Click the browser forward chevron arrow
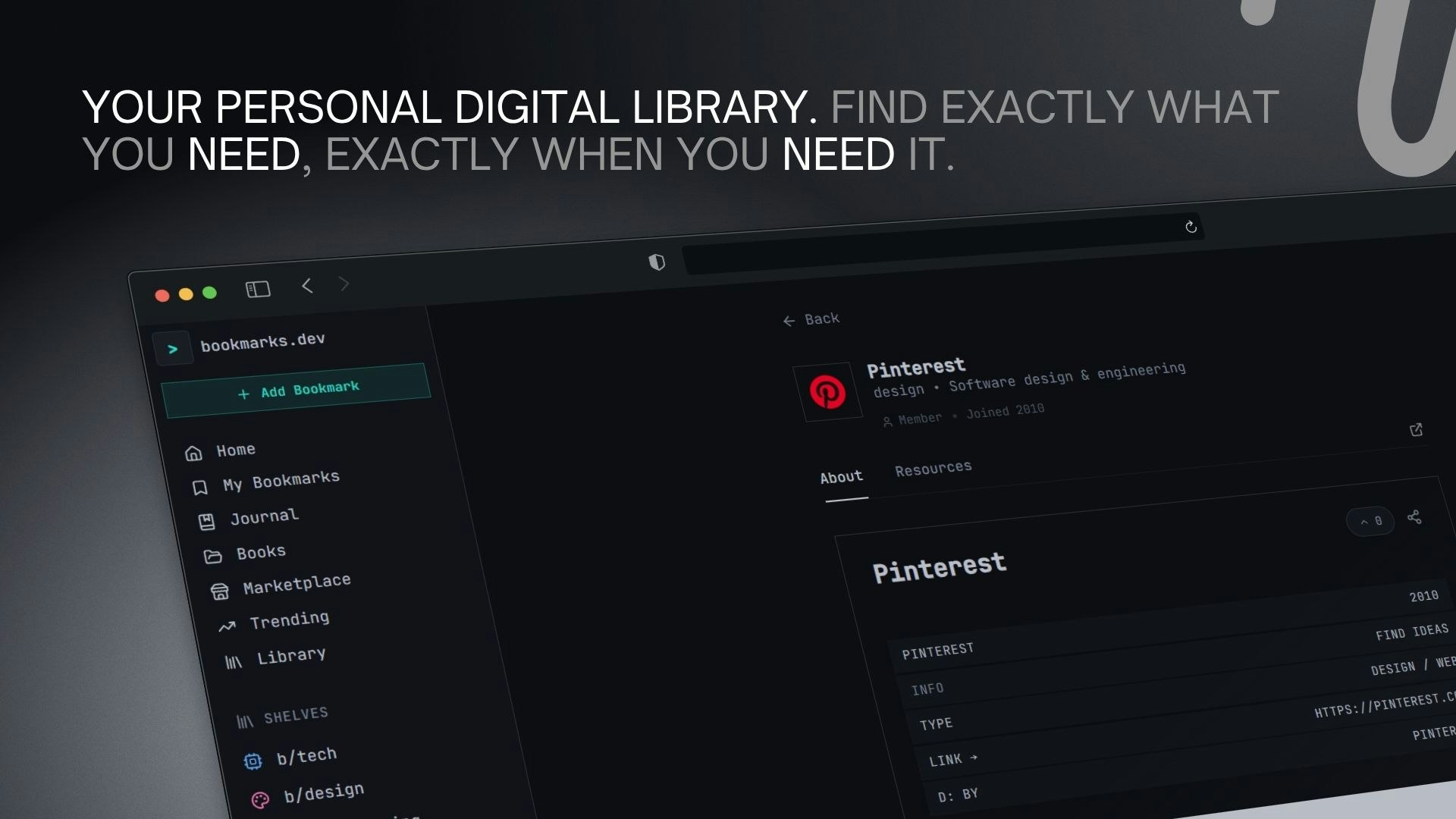 click(x=344, y=284)
